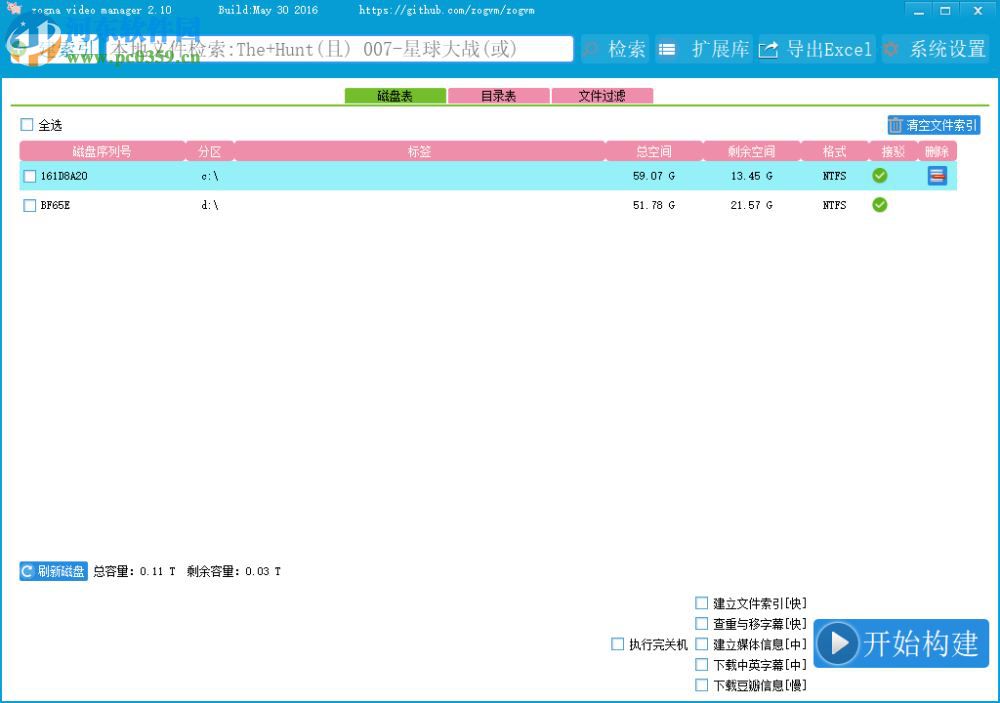Click the play icon on 开始构建

(x=840, y=644)
